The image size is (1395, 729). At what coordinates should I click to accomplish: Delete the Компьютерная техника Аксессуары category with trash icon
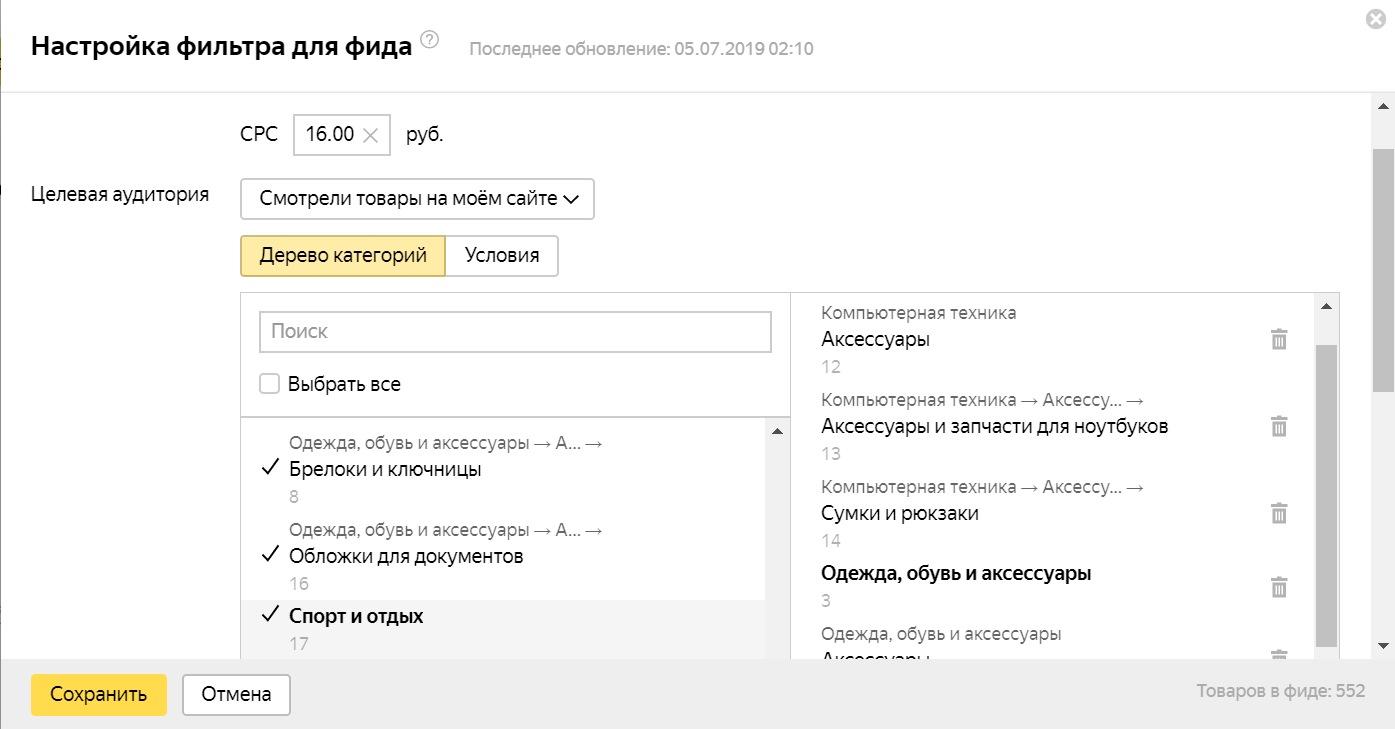1278,340
